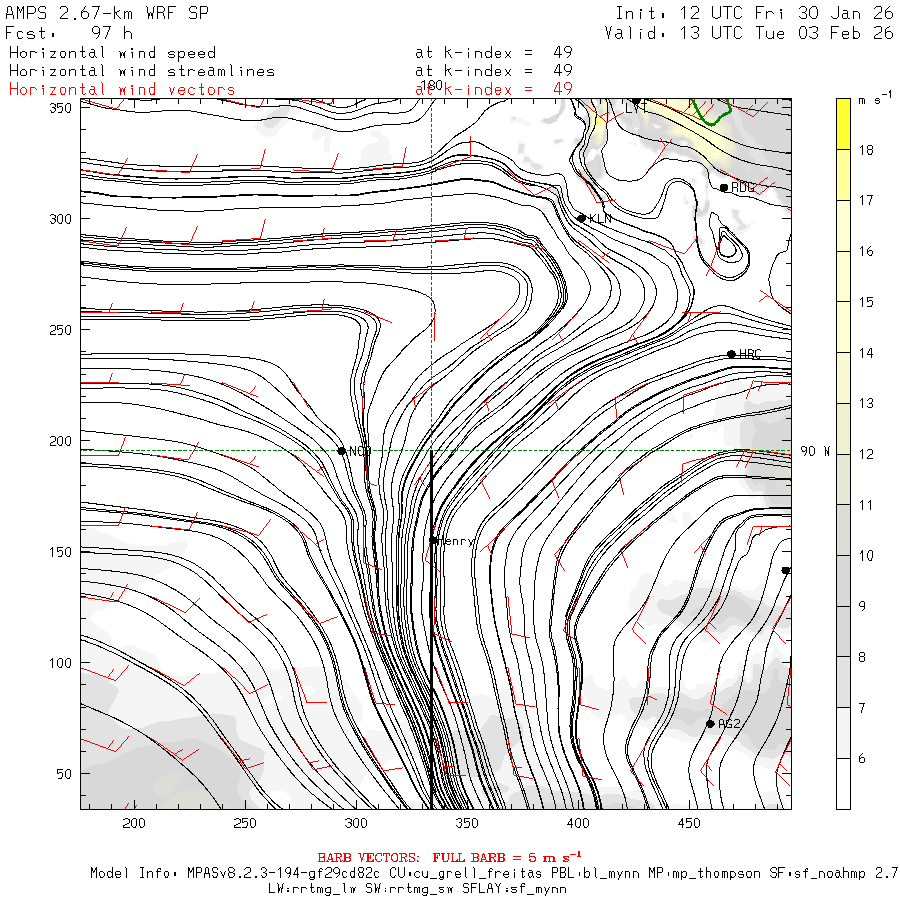Click the "m s-1" colorbar unit label
Screen dimensions: 900x900
(875, 99)
